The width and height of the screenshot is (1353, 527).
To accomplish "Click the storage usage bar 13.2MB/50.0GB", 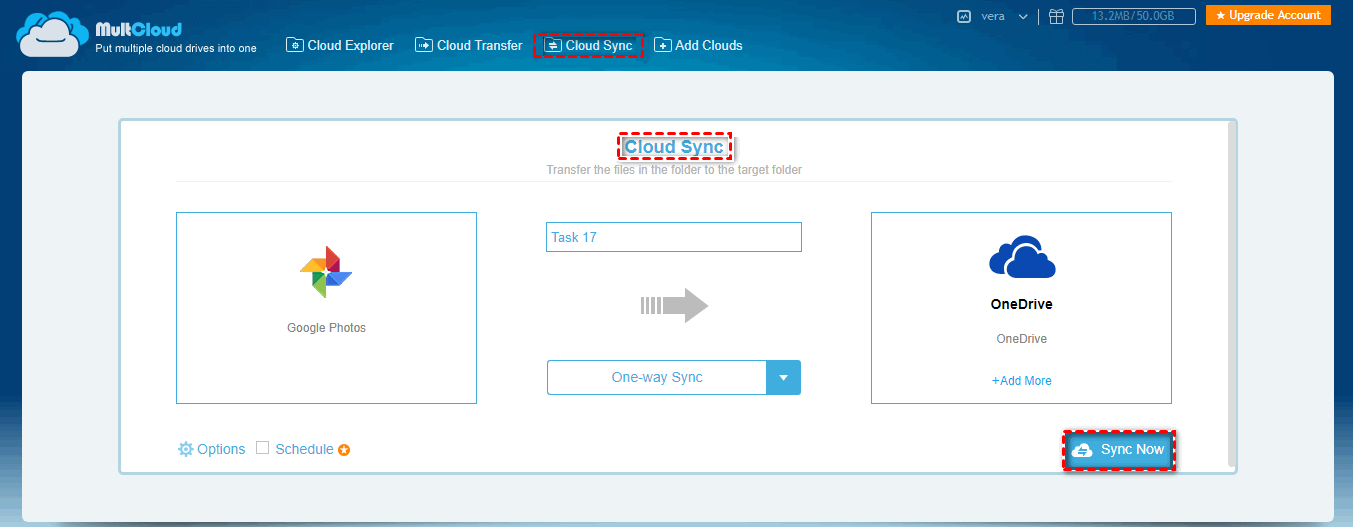I will [1135, 16].
